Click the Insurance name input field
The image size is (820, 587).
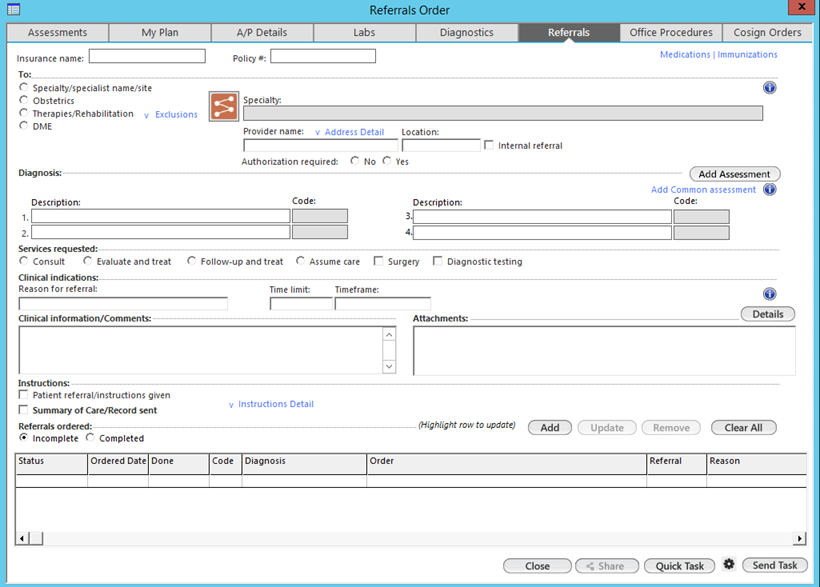(147, 56)
